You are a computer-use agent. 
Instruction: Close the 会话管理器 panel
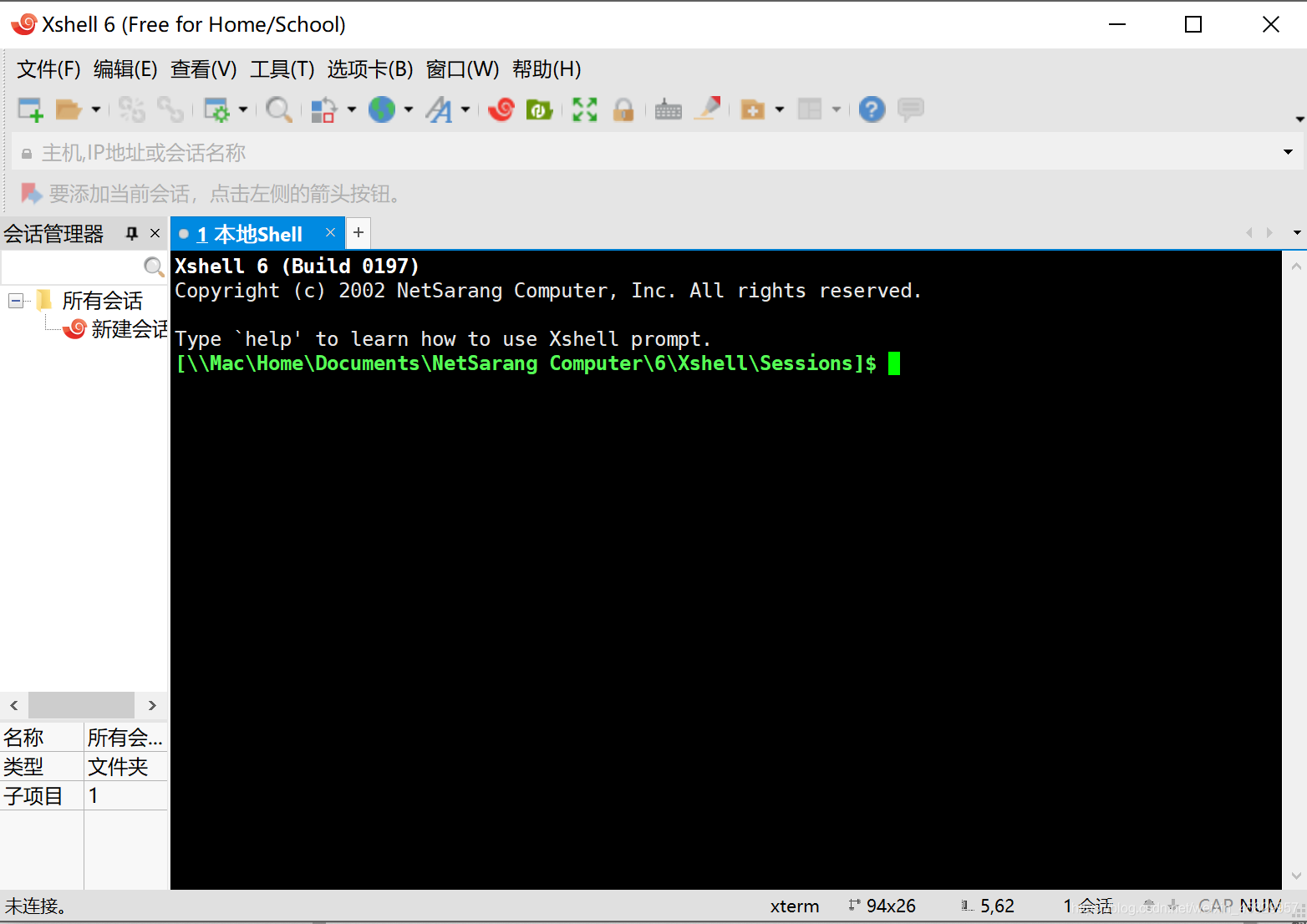[x=155, y=233]
